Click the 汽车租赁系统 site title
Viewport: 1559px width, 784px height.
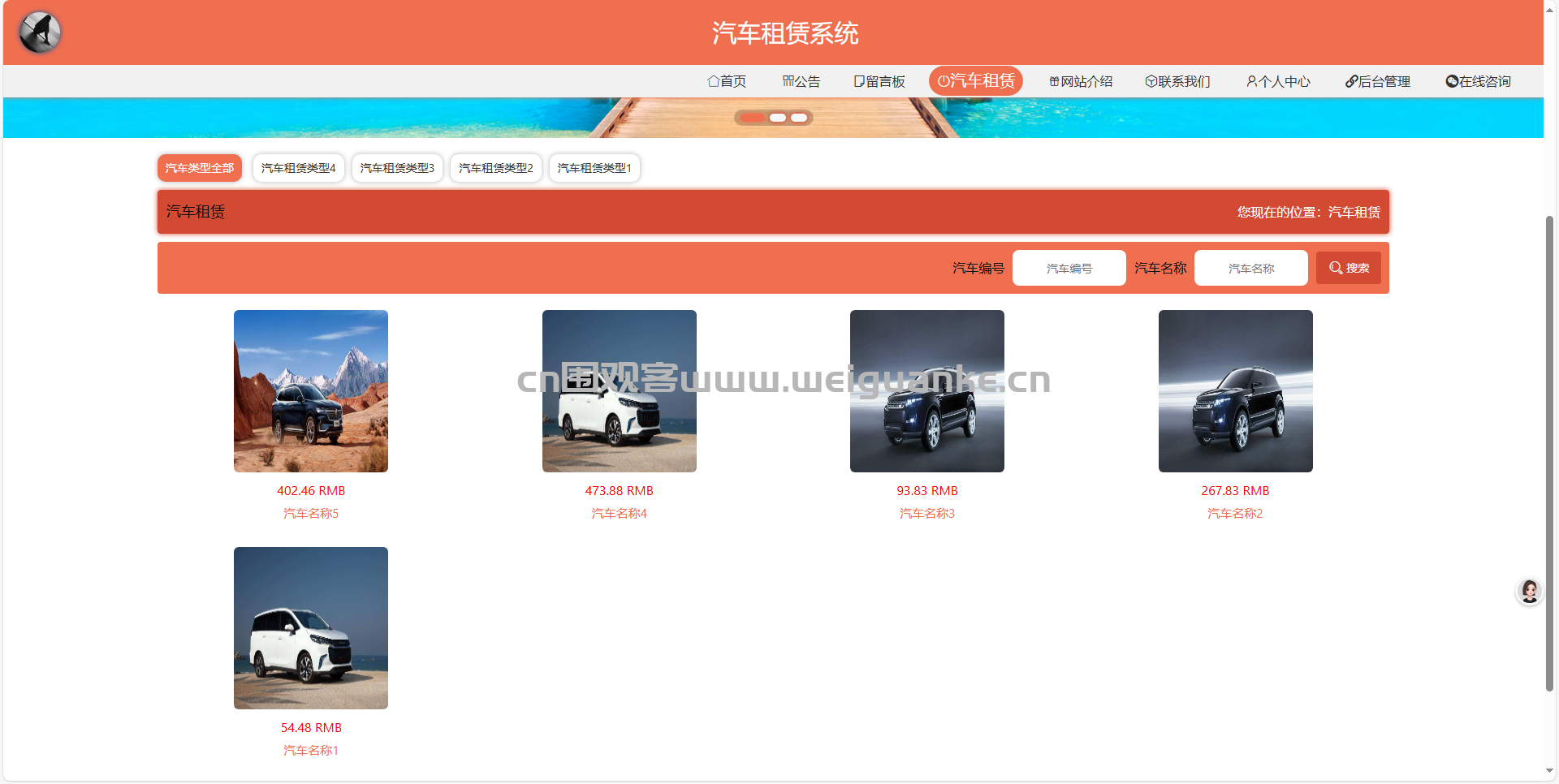click(x=785, y=33)
